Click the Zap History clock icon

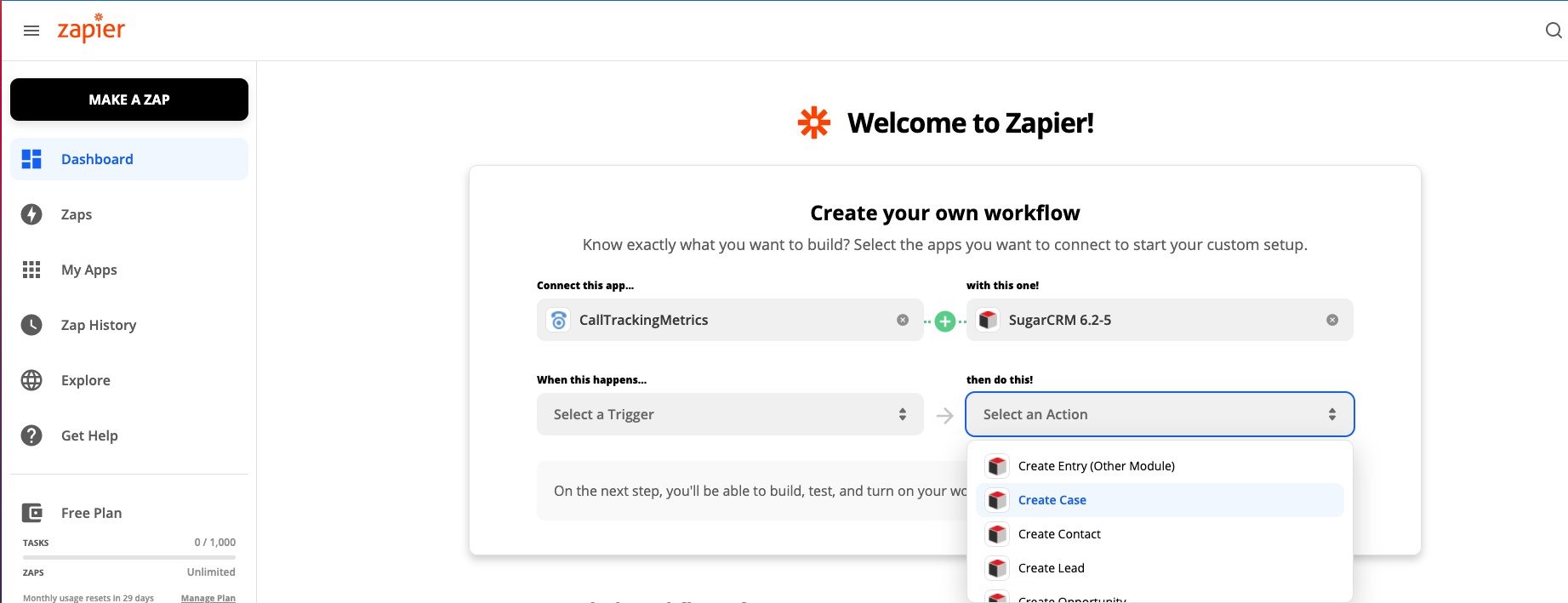click(31, 325)
